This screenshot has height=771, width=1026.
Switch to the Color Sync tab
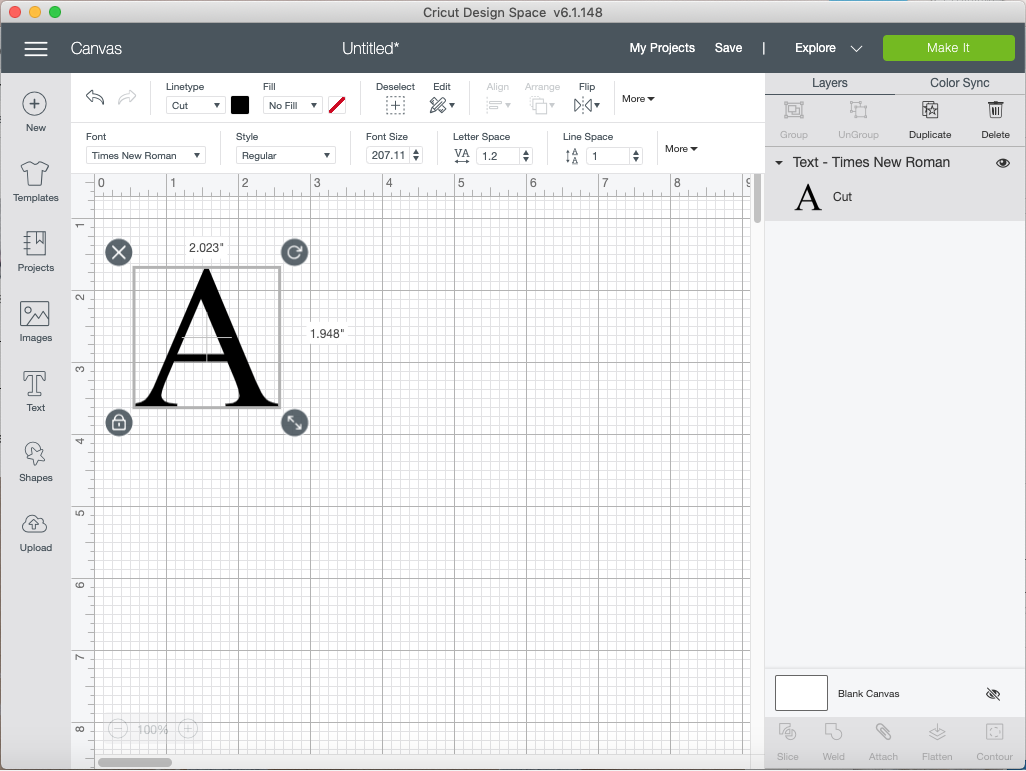959,83
